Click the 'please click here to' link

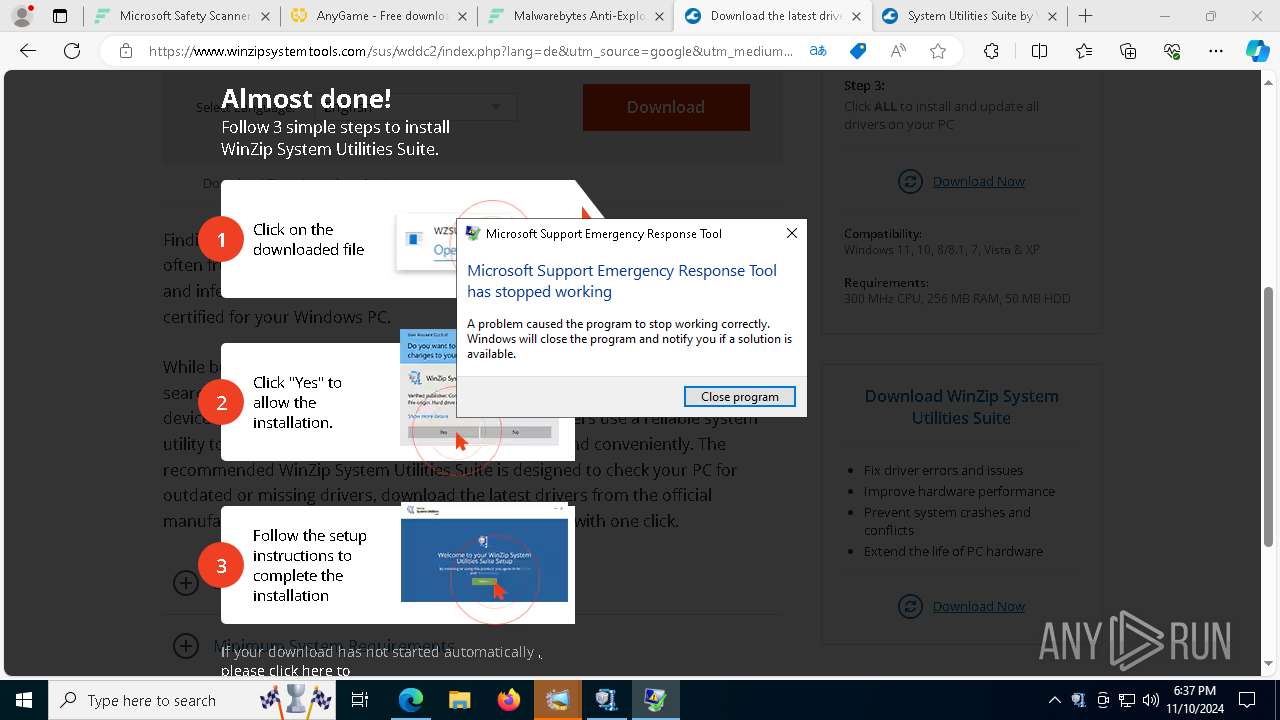click(285, 671)
